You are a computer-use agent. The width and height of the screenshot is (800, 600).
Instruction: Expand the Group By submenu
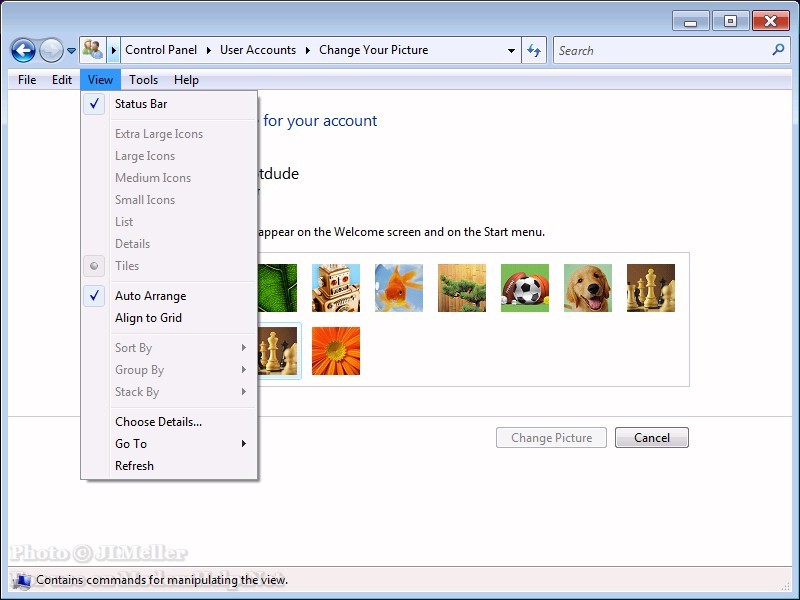coord(169,370)
